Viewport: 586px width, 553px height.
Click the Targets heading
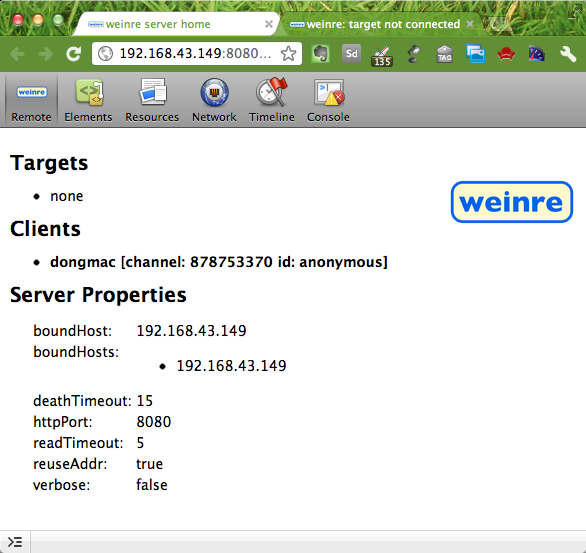[x=49, y=163]
